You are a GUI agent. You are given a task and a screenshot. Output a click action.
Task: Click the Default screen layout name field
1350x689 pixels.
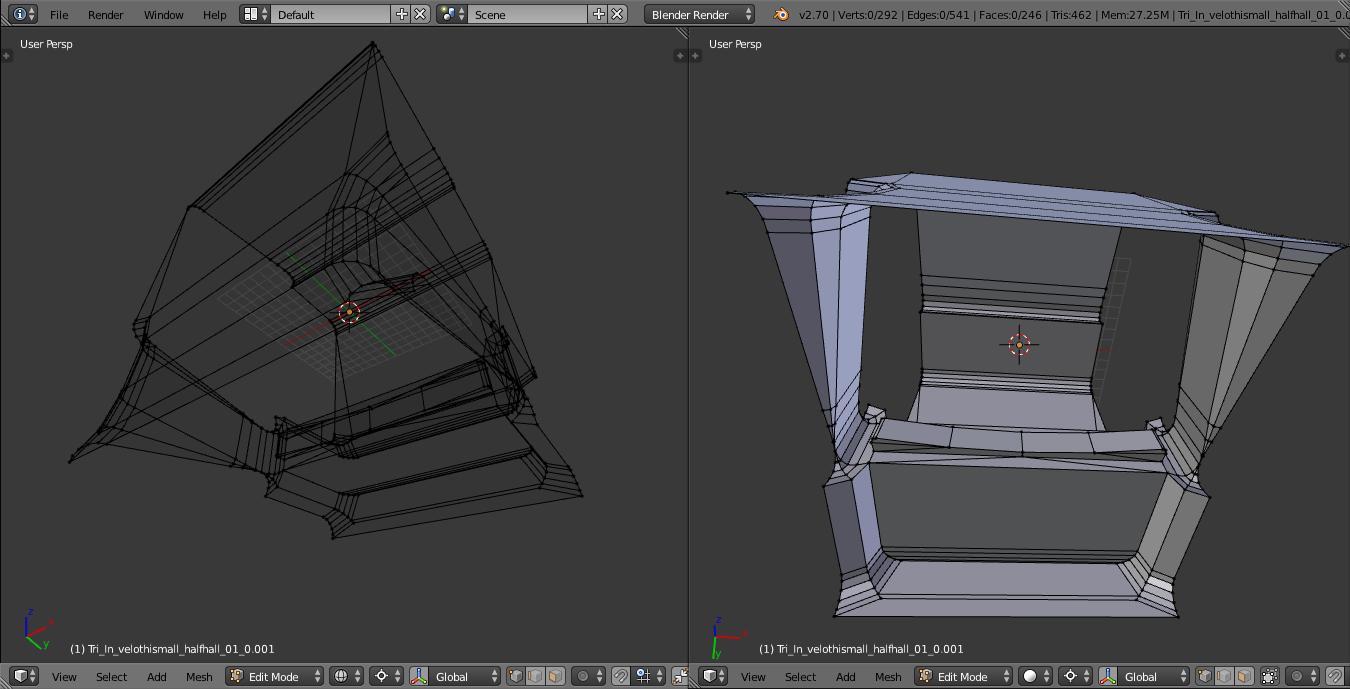331,14
